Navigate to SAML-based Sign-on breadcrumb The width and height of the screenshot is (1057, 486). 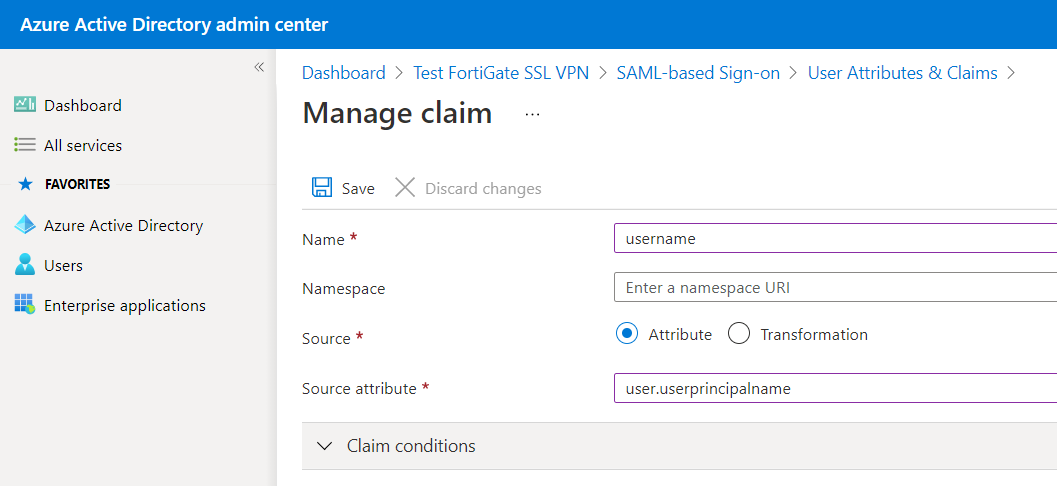point(698,73)
